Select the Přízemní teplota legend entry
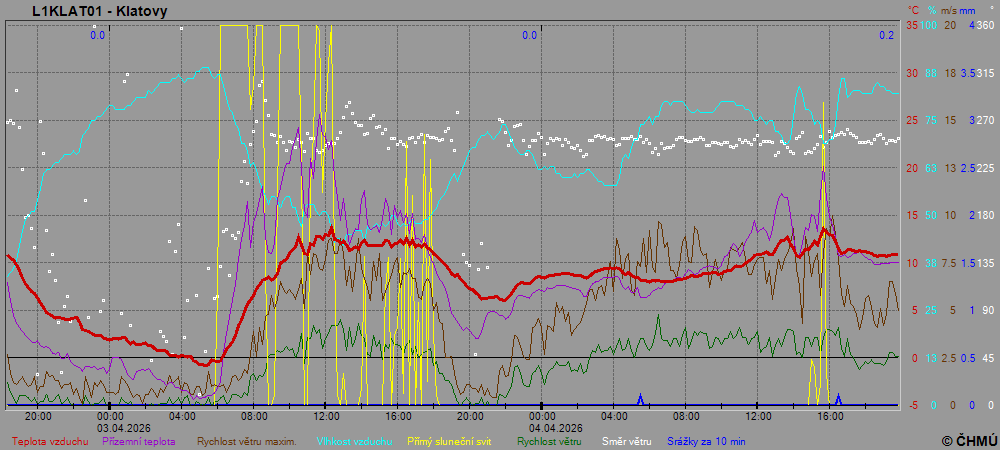The image size is (1000, 450). (x=139, y=441)
